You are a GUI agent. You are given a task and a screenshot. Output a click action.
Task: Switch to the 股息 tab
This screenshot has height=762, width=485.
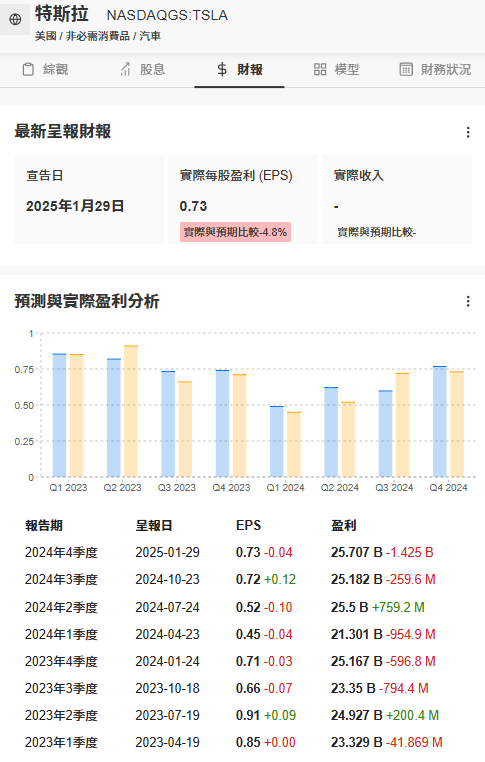click(142, 69)
